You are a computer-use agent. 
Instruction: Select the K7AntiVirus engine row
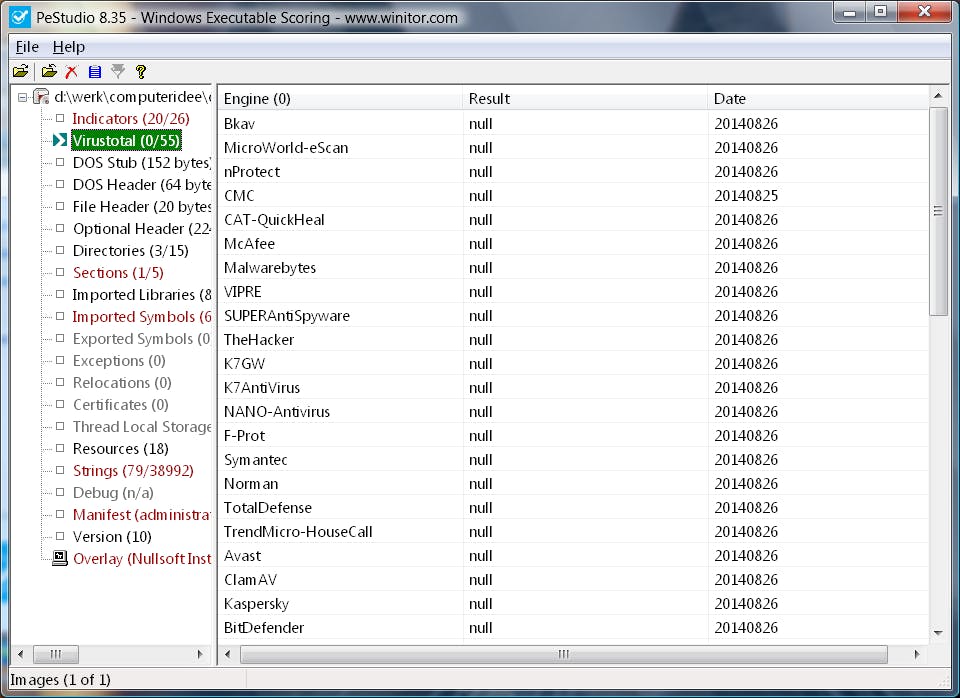coord(573,388)
